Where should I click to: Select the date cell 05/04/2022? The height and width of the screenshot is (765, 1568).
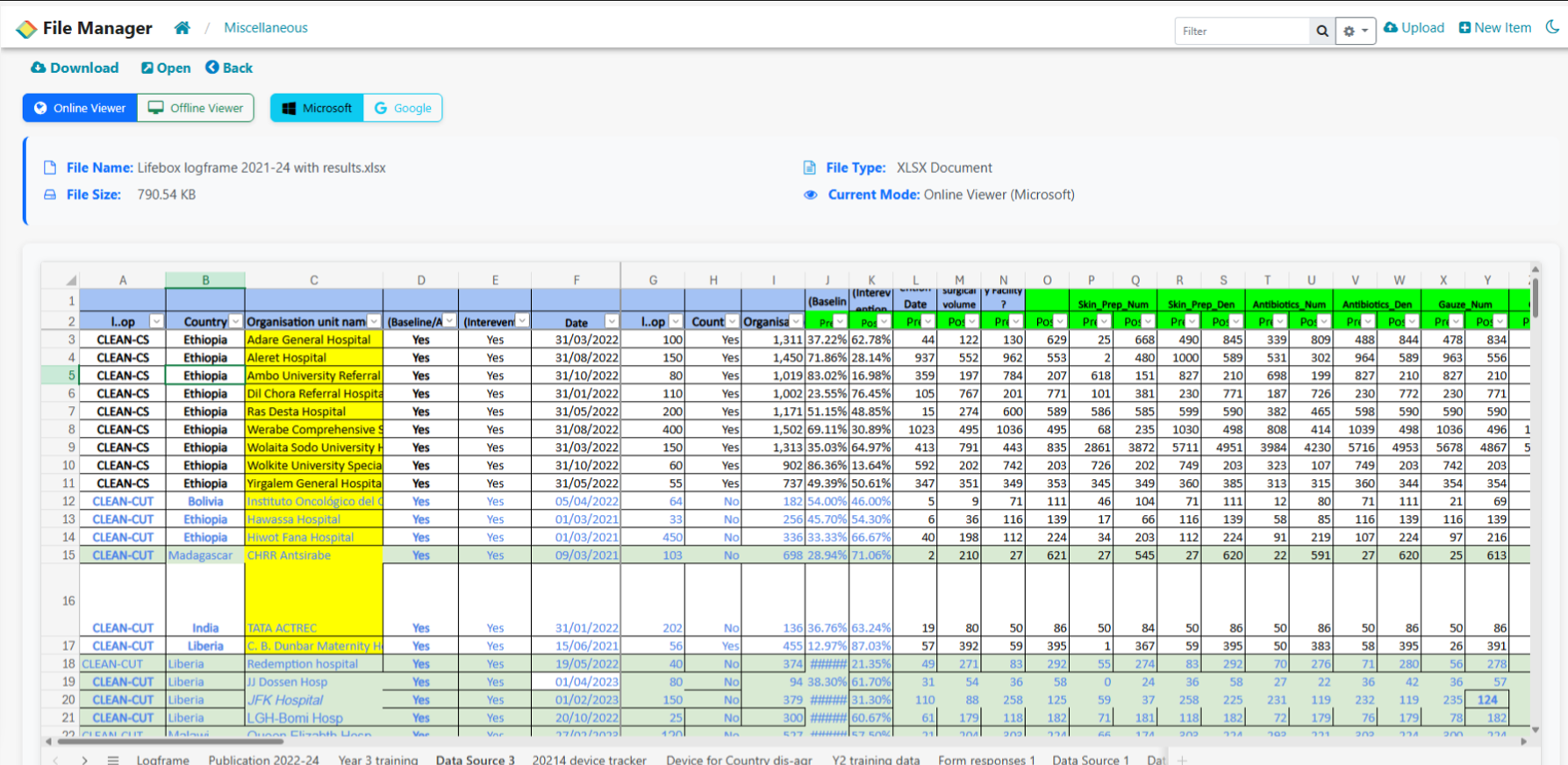576,502
